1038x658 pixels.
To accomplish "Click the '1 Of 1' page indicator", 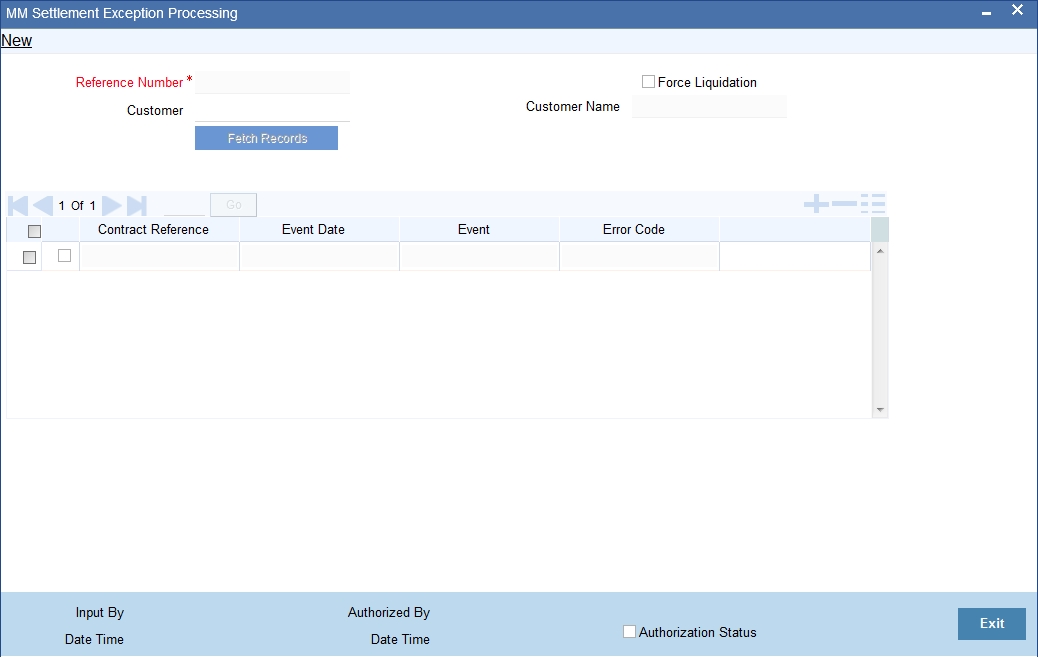I will tap(77, 205).
